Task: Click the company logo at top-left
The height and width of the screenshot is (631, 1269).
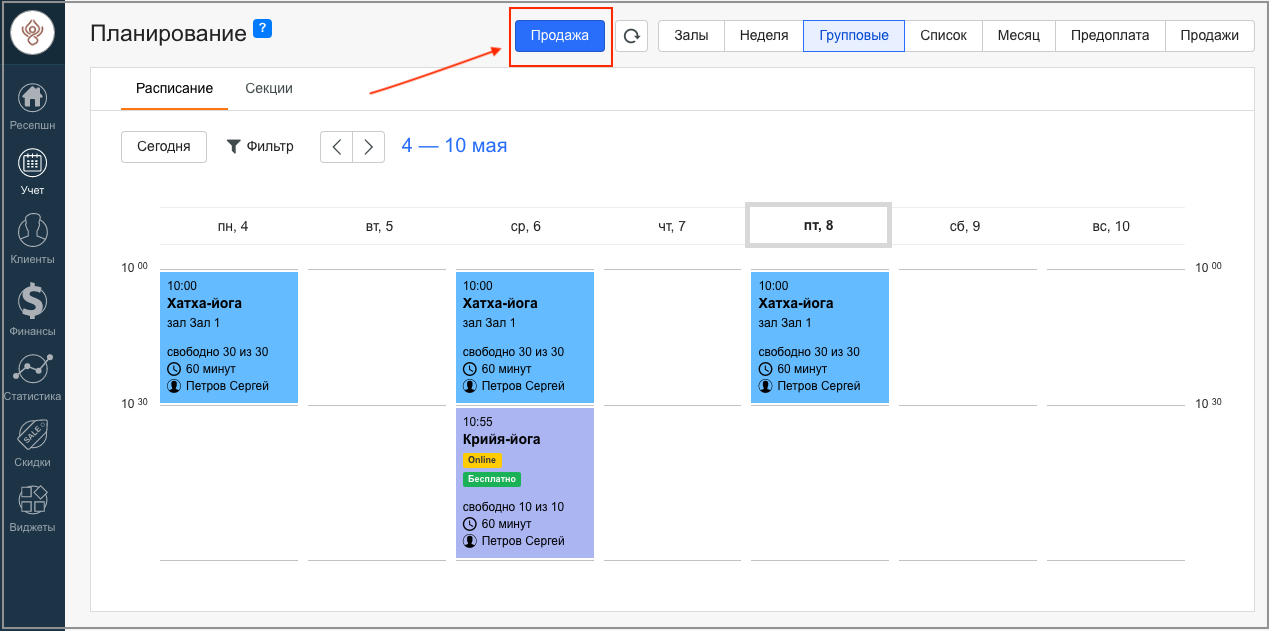Action: 33,33
